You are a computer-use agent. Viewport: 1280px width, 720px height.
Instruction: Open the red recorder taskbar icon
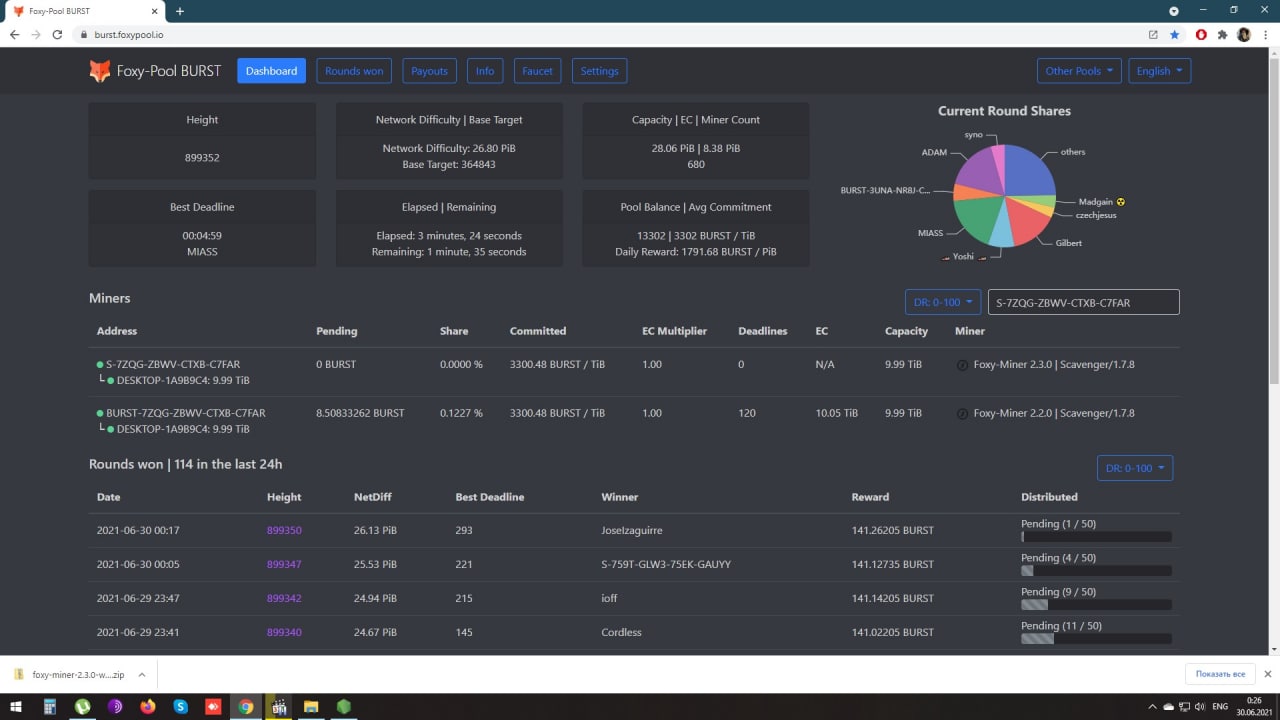click(213, 706)
